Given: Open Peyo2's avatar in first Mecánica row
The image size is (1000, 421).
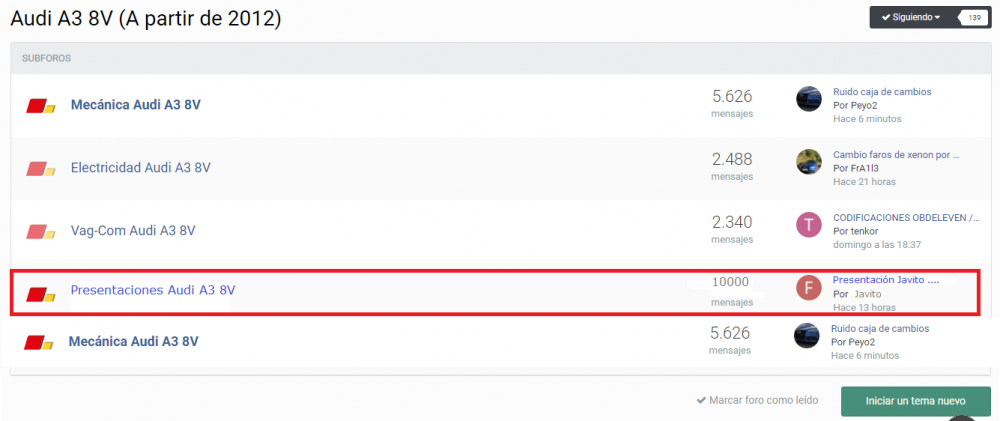Looking at the screenshot, I should [x=809, y=98].
